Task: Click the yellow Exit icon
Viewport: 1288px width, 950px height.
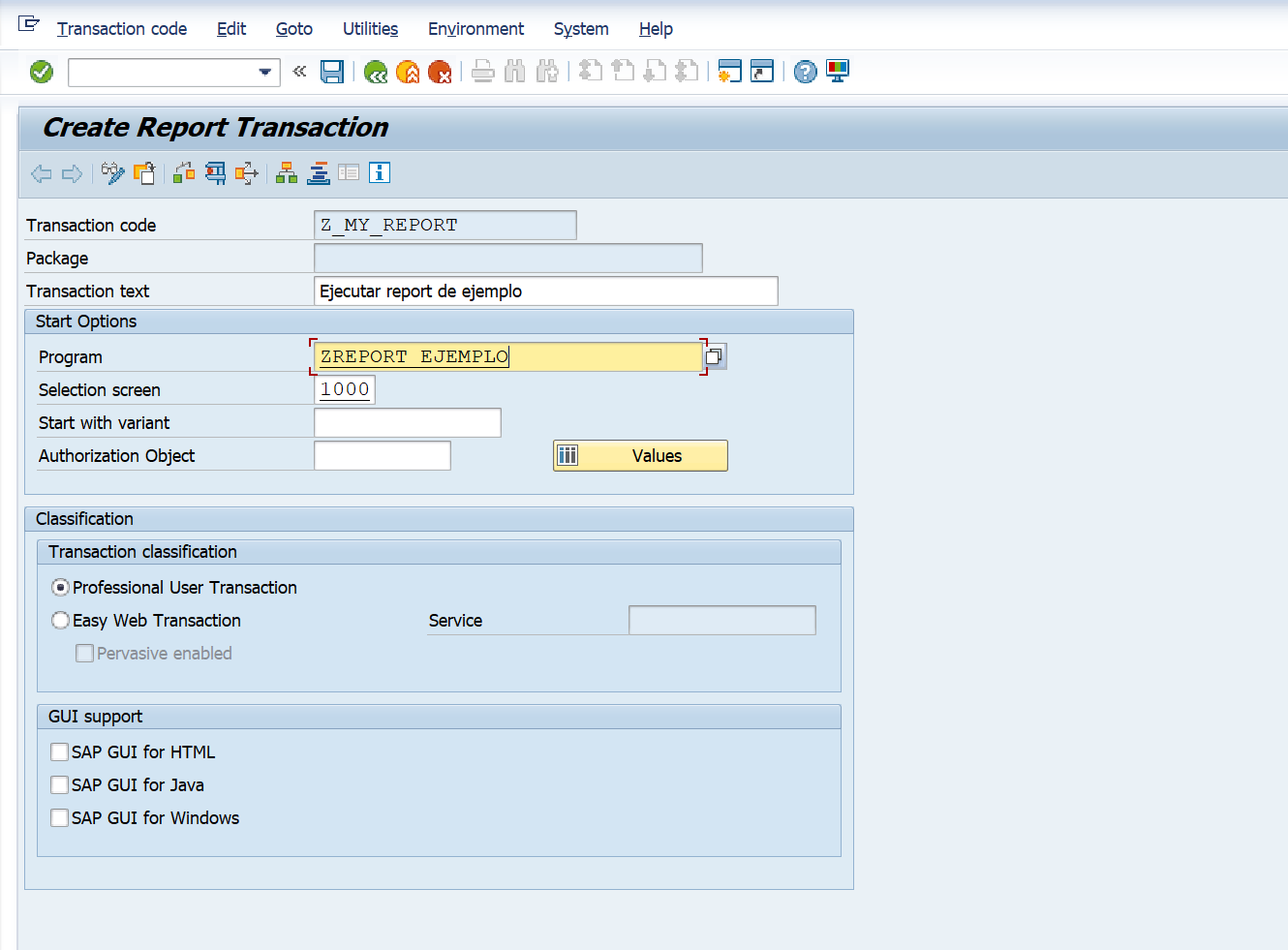Action: tap(408, 72)
